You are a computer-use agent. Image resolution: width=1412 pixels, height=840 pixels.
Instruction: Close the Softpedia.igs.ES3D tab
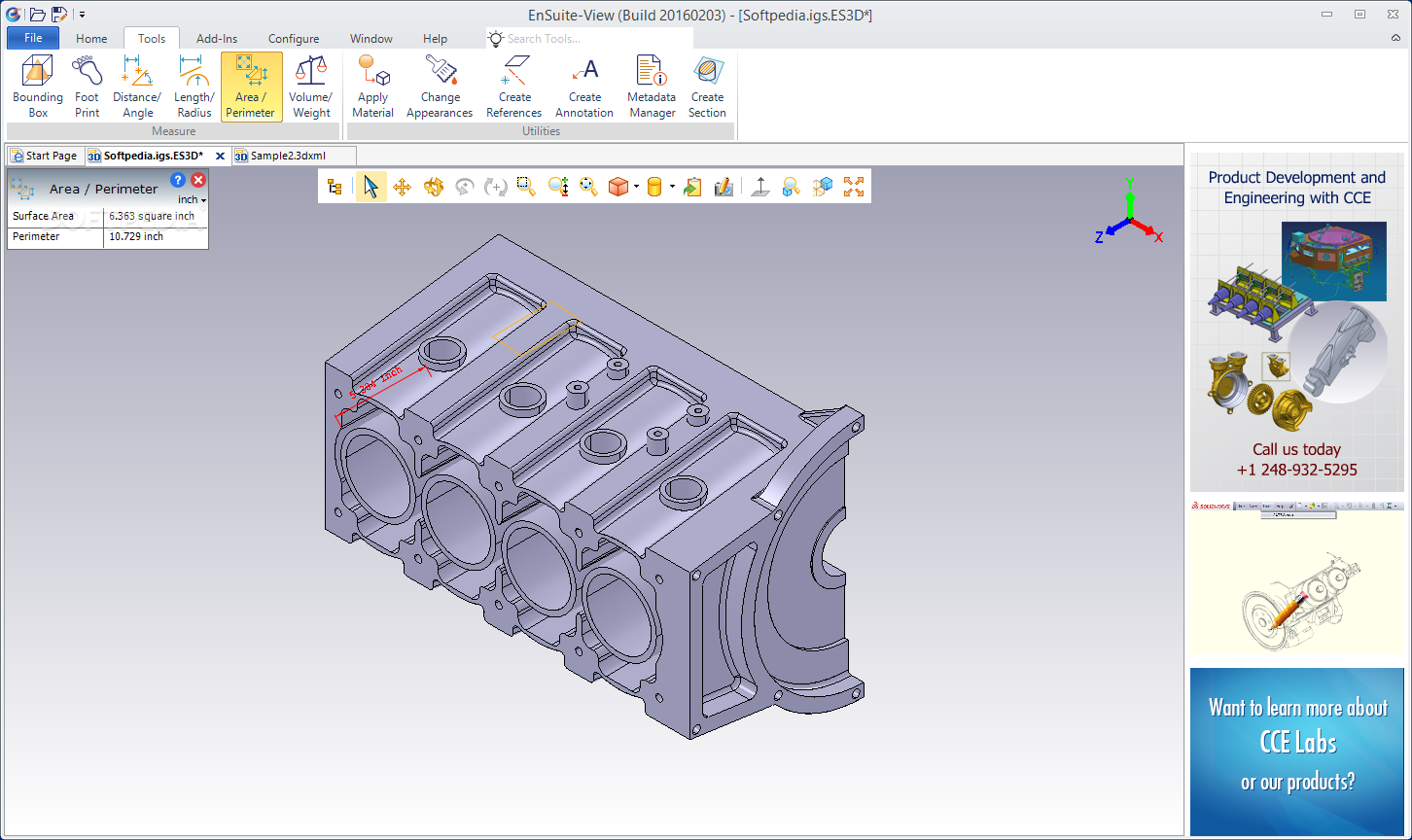tap(220, 156)
